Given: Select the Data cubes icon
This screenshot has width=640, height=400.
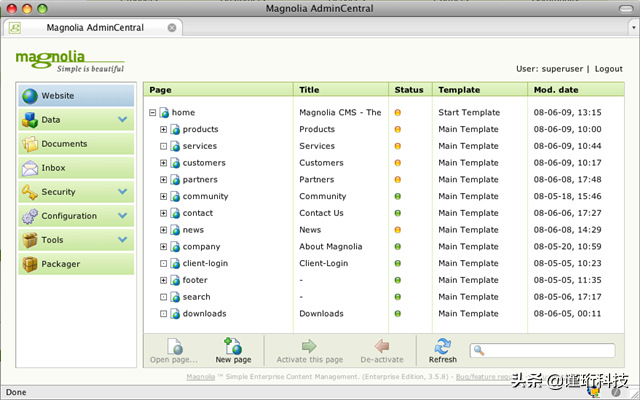Looking at the screenshot, I should [x=30, y=120].
